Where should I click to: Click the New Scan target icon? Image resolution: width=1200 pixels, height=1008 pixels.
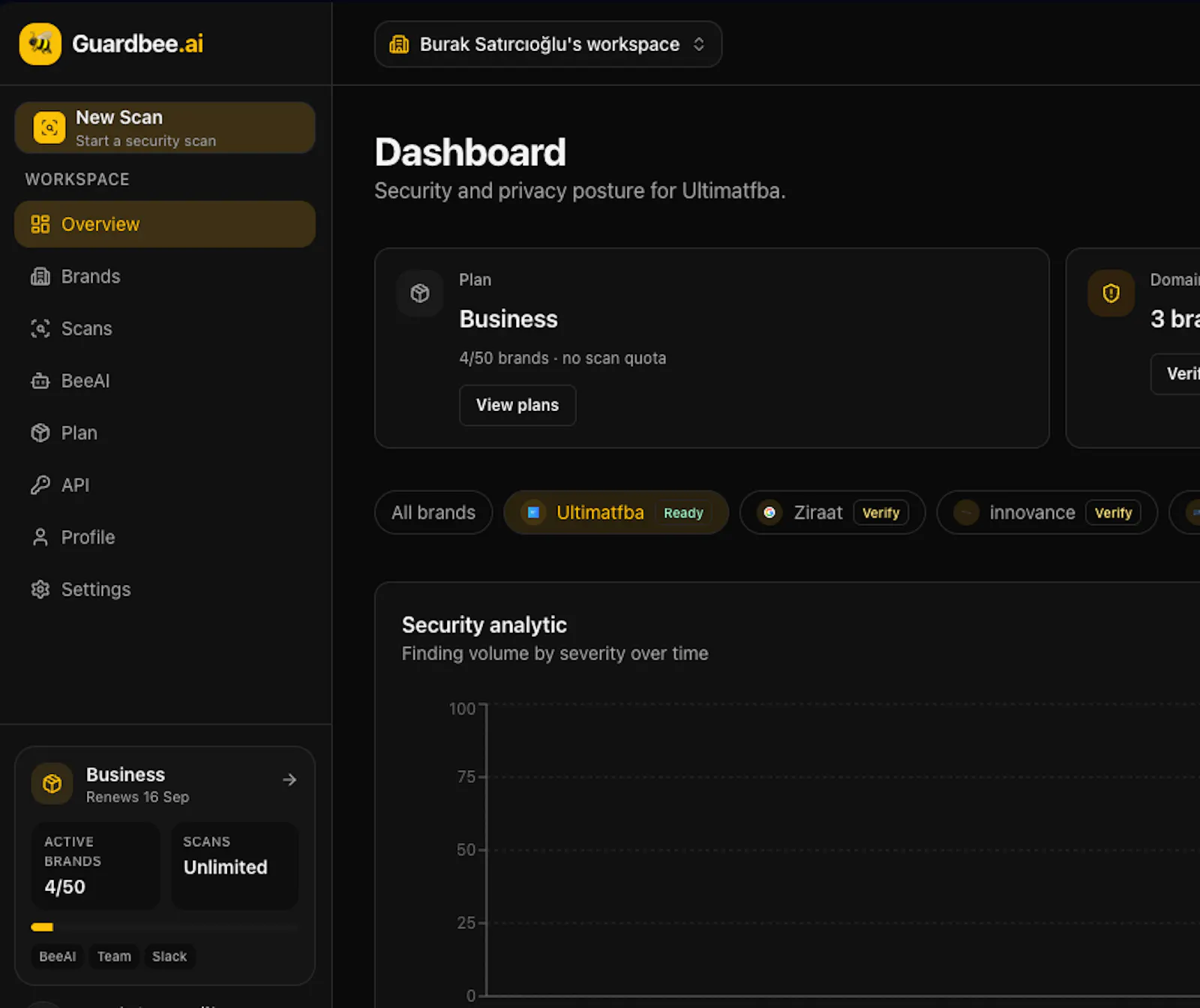[49, 128]
